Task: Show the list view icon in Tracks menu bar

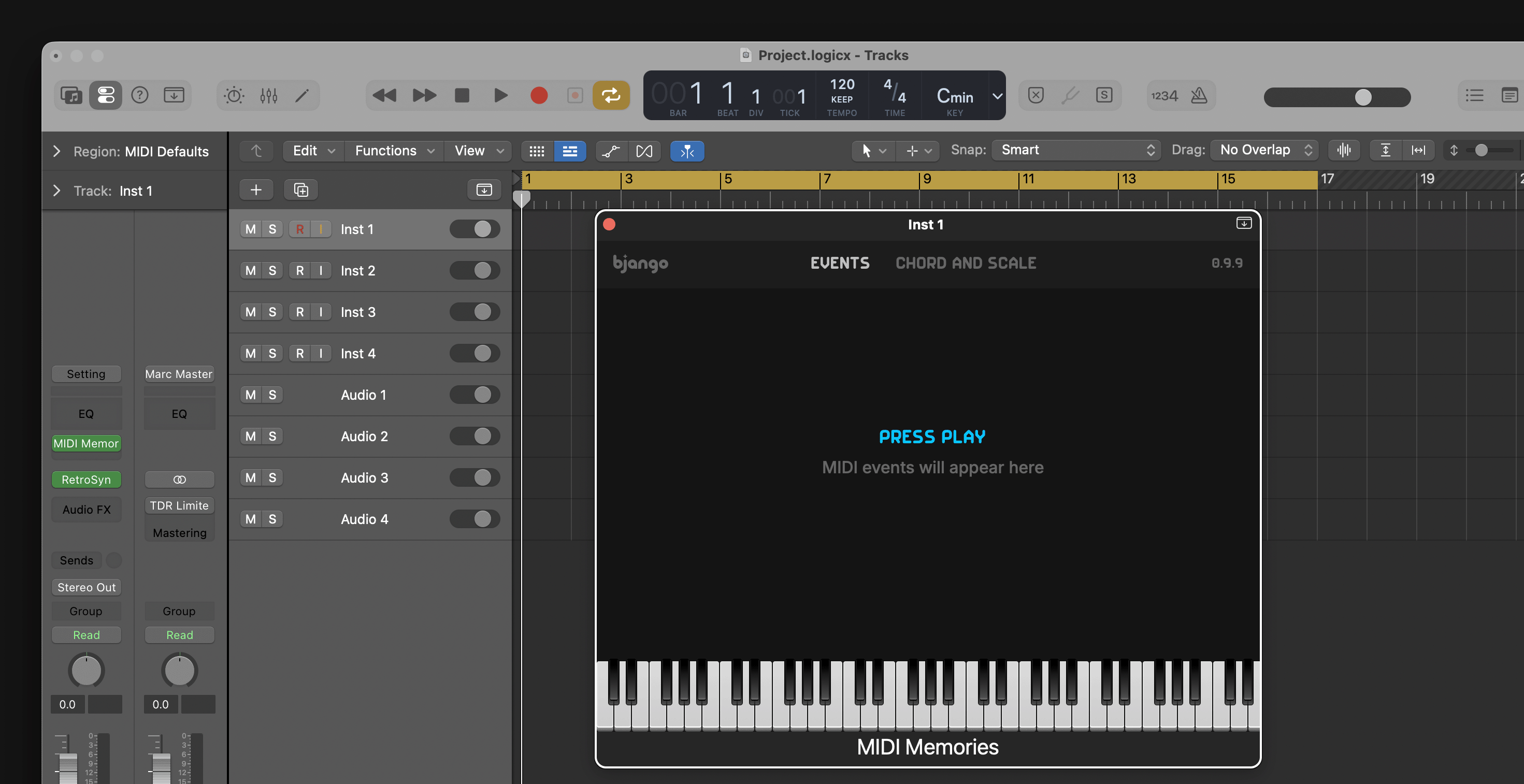Action: tap(570, 151)
